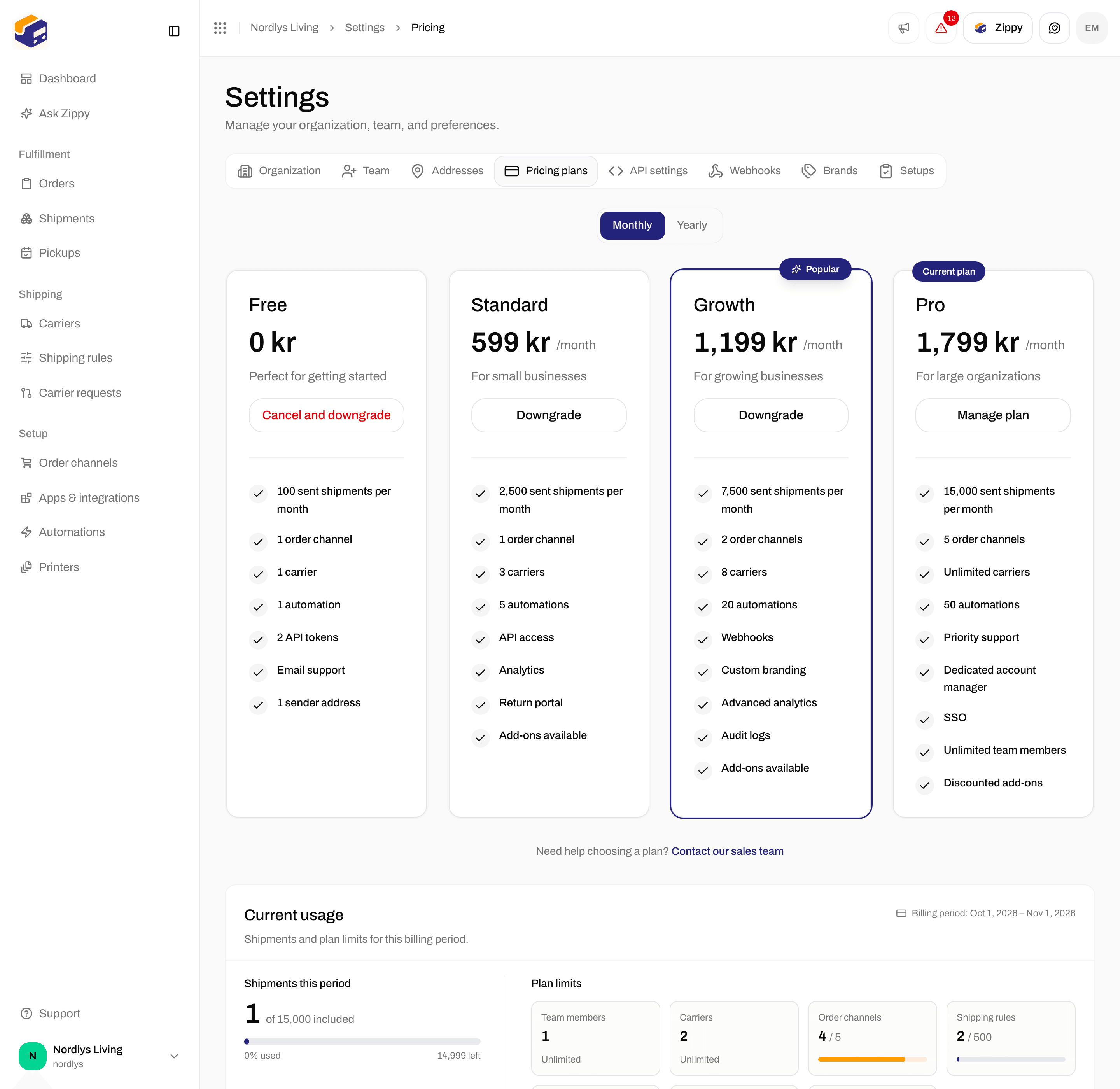
Task: Switch to the Addresses tab
Action: point(447,171)
